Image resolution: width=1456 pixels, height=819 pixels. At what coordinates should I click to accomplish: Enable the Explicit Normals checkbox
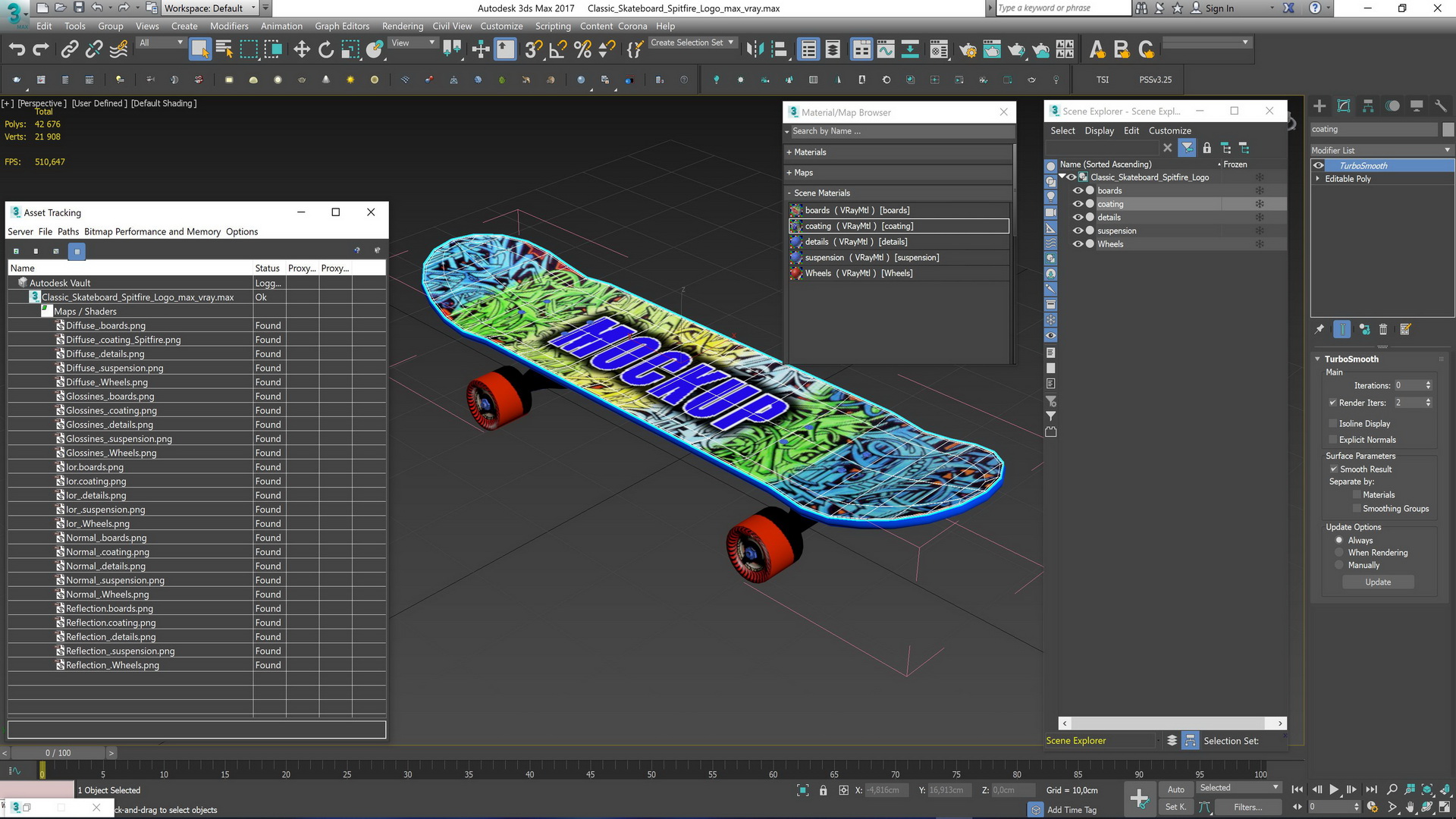(x=1332, y=440)
